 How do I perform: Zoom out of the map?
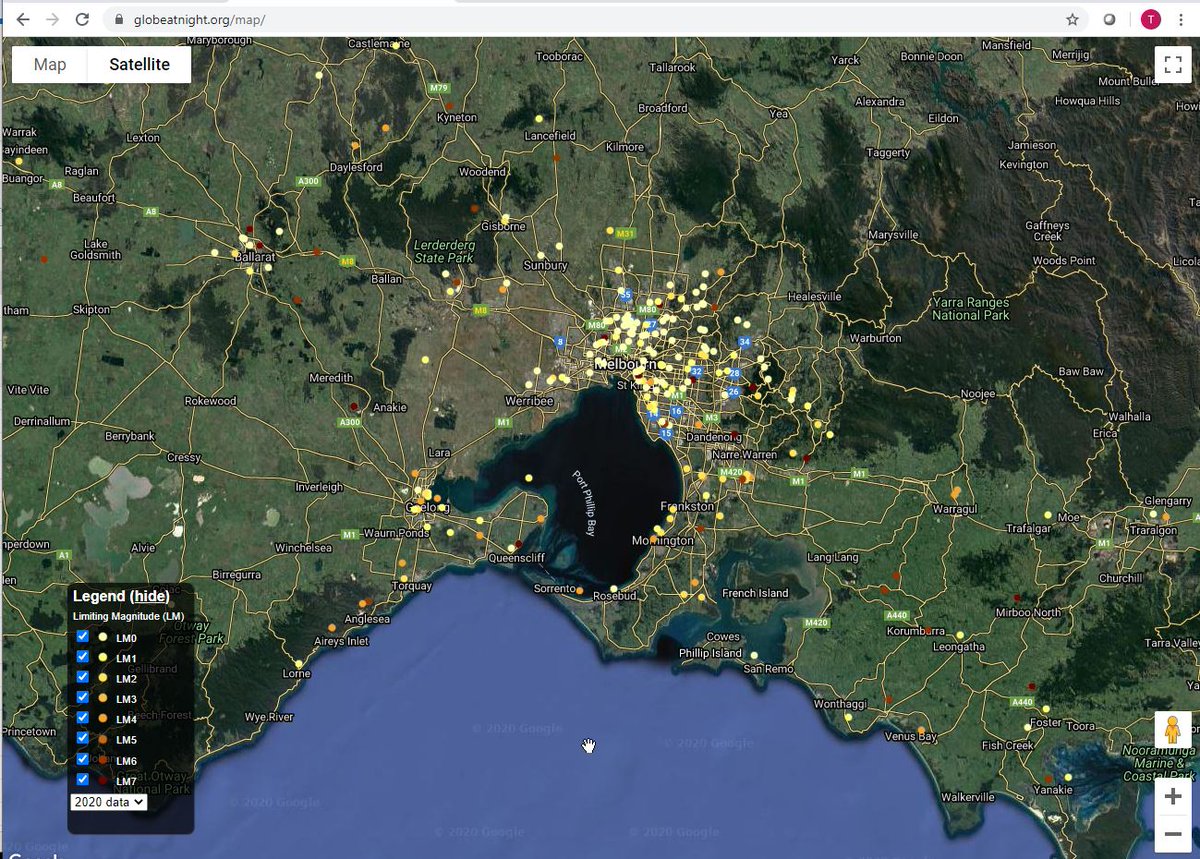click(1173, 834)
